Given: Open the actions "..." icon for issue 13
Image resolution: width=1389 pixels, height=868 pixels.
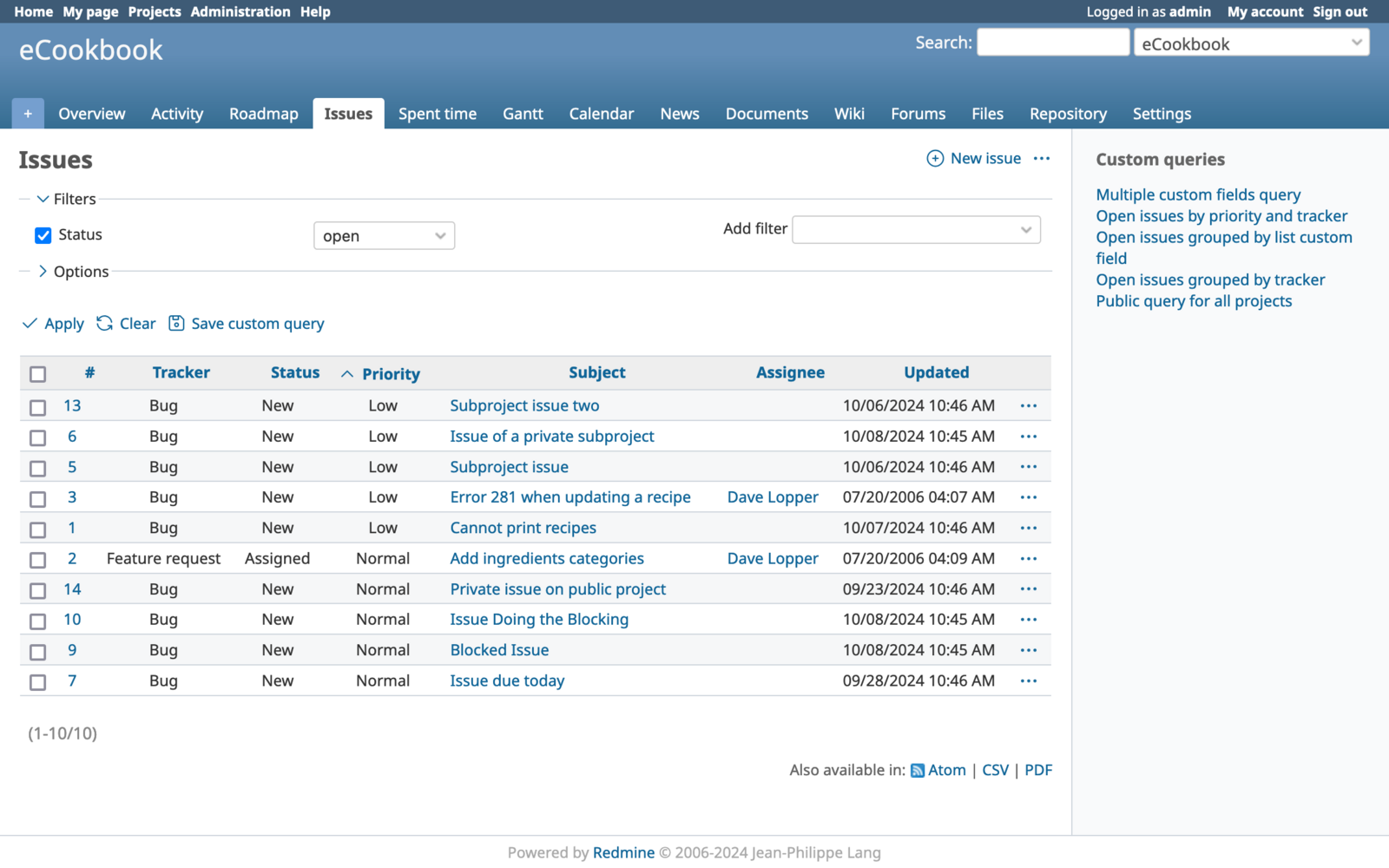Looking at the screenshot, I should tap(1029, 405).
